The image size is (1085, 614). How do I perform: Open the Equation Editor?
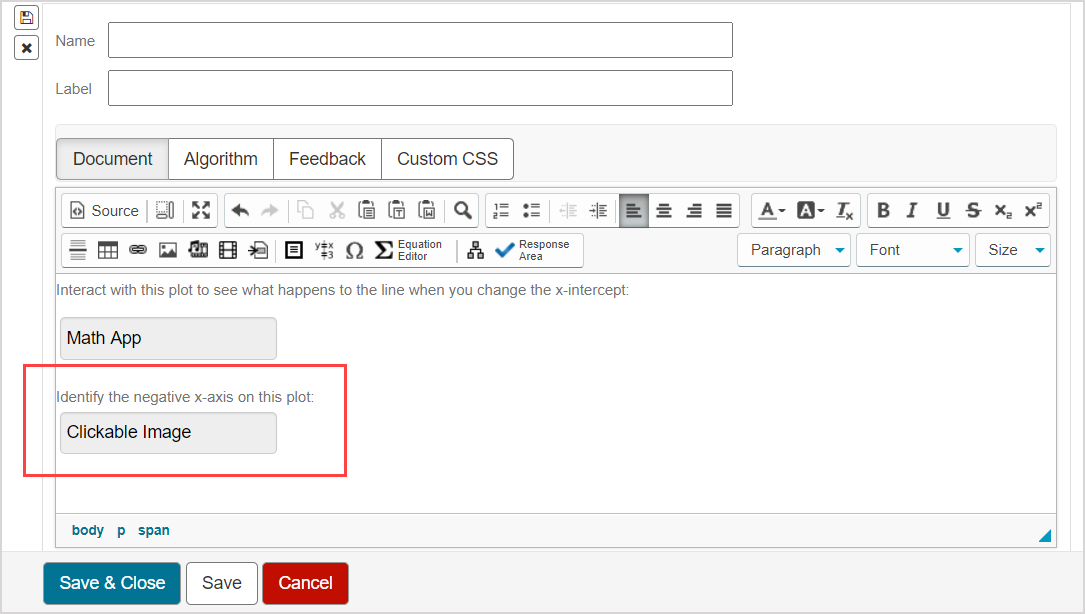tap(408, 250)
